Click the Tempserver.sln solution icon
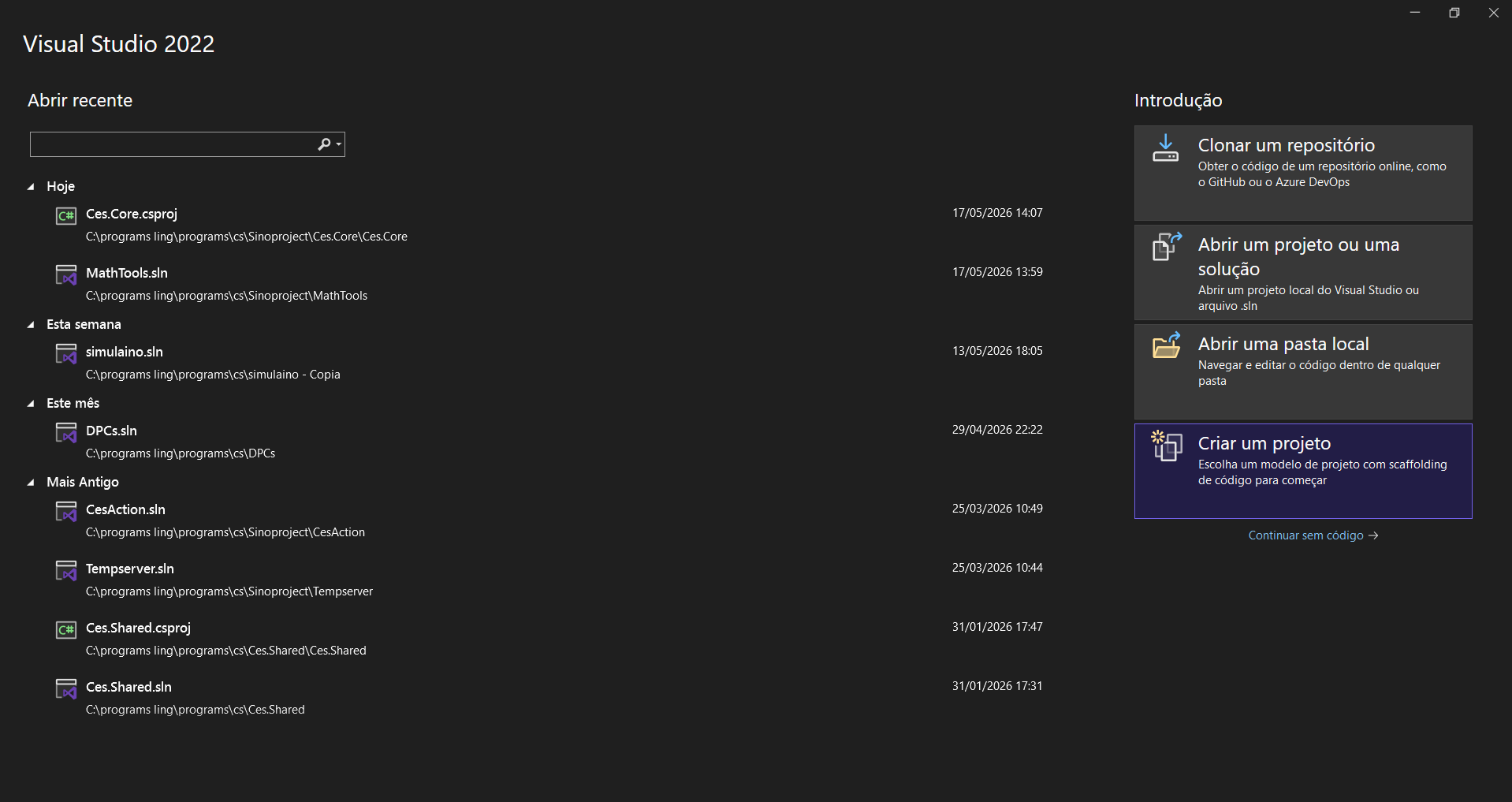1512x802 pixels. (x=66, y=571)
